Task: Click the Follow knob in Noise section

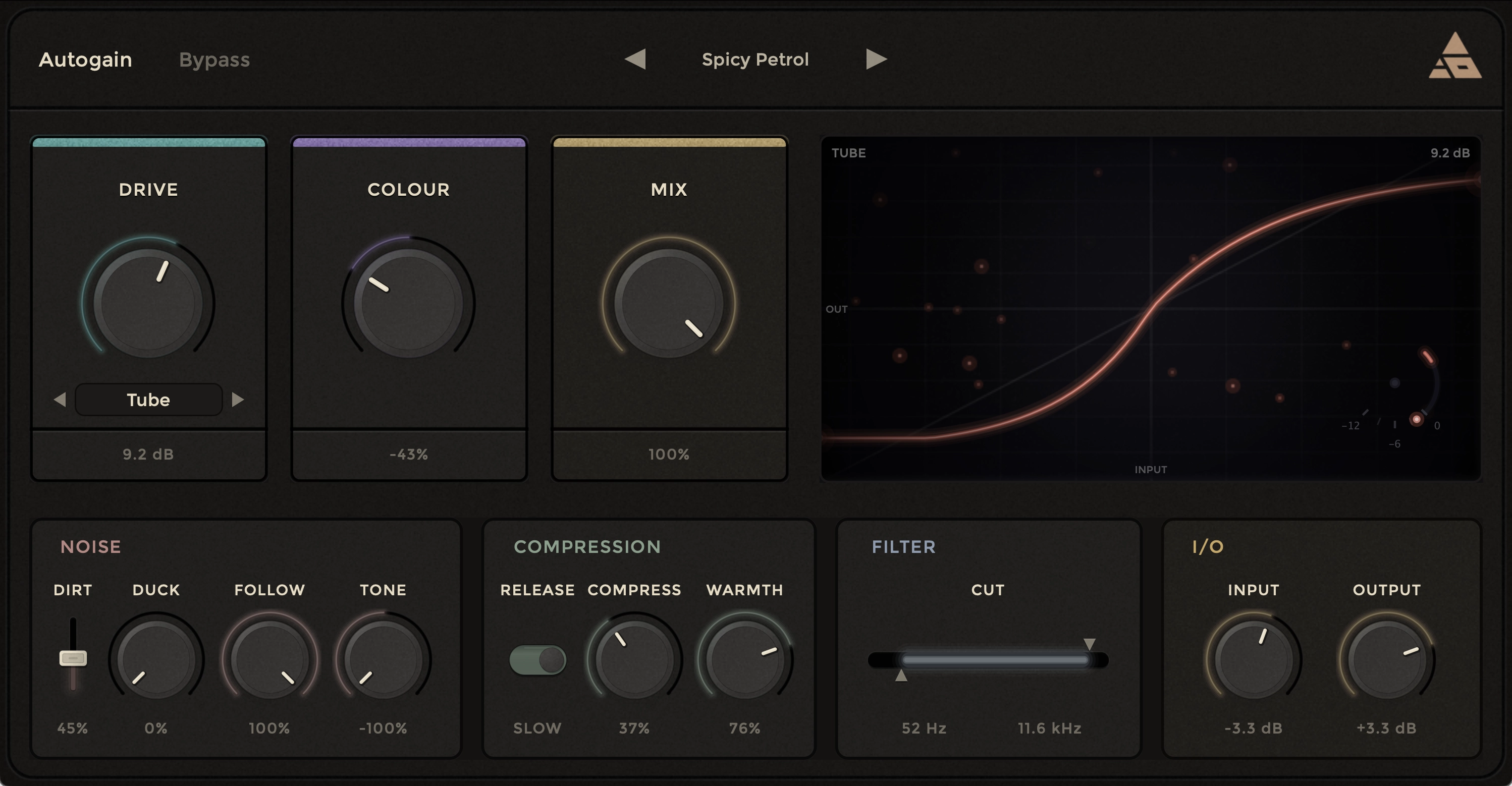Action: point(269,659)
